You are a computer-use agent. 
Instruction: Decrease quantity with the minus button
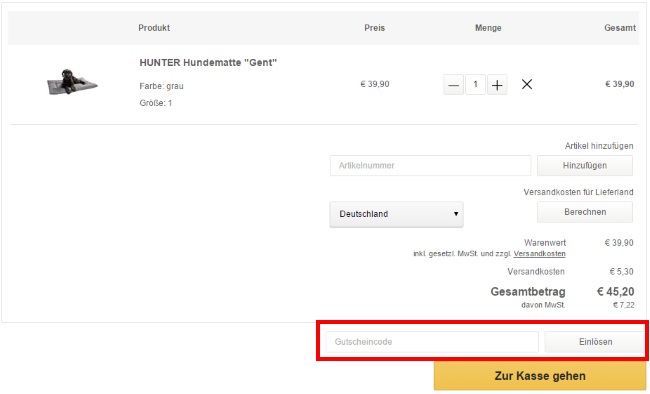coord(454,85)
